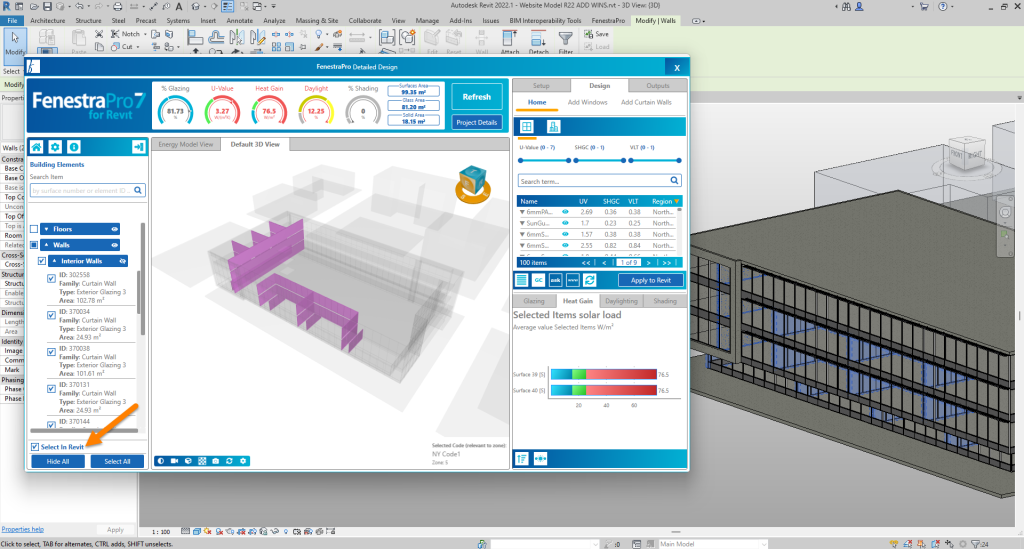Click the horizontal arrows icon at the bottom of the Design panel
The height and width of the screenshot is (549, 1024).
click(x=540, y=459)
